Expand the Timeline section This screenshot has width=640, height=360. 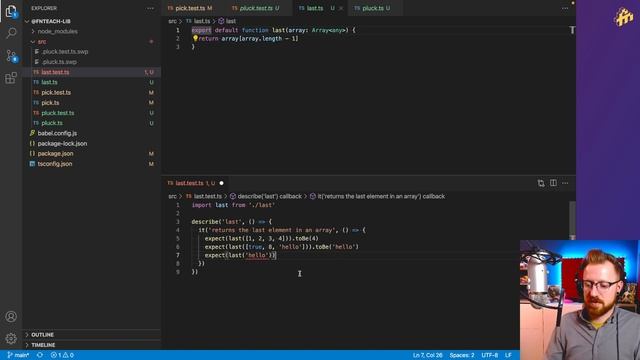coord(43,345)
